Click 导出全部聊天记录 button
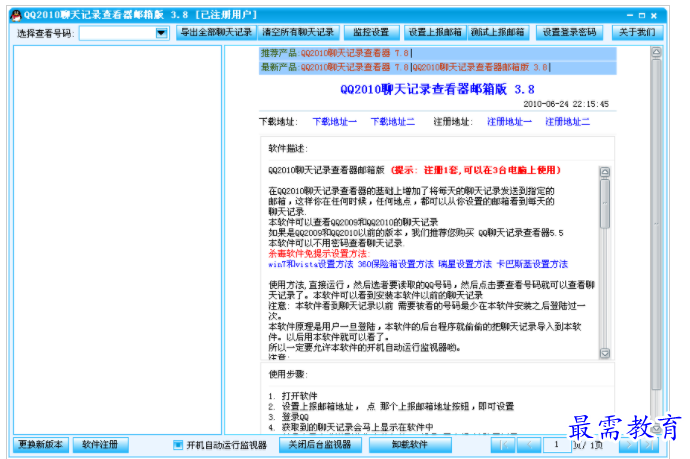Screen dimensions: 690x459 pos(216,32)
